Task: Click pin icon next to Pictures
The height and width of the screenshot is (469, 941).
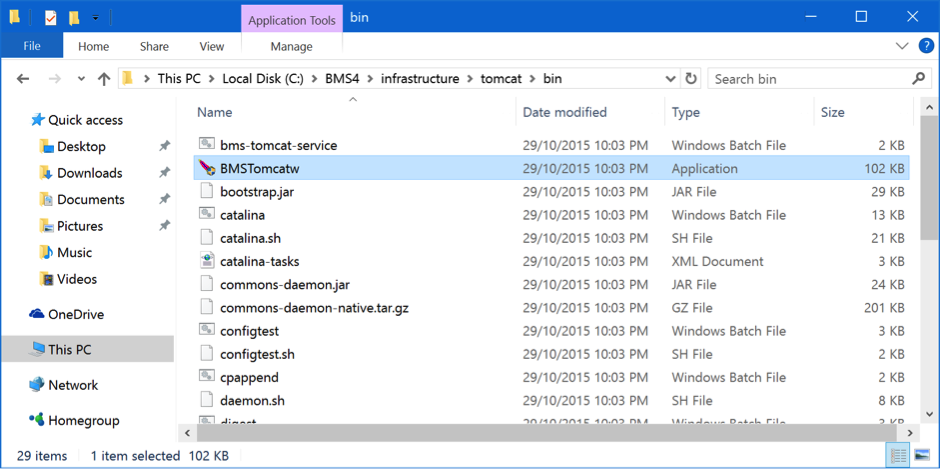Action: (164, 226)
